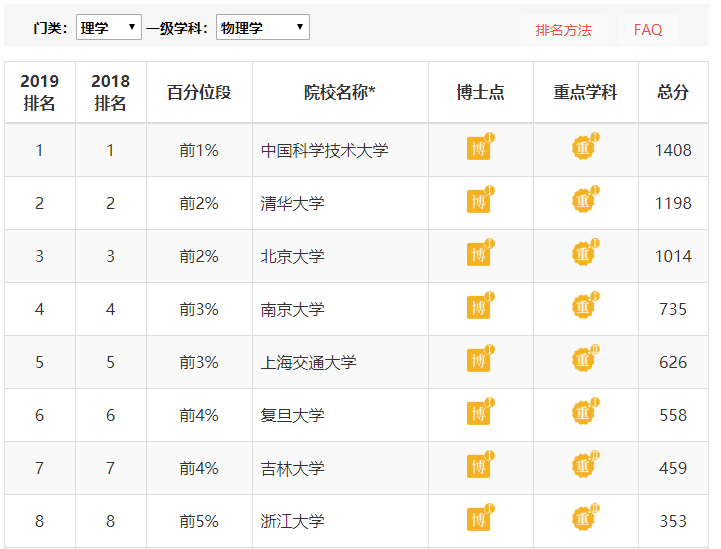Click the 博士点 badge icon for 中国科学技术大学

(480, 147)
